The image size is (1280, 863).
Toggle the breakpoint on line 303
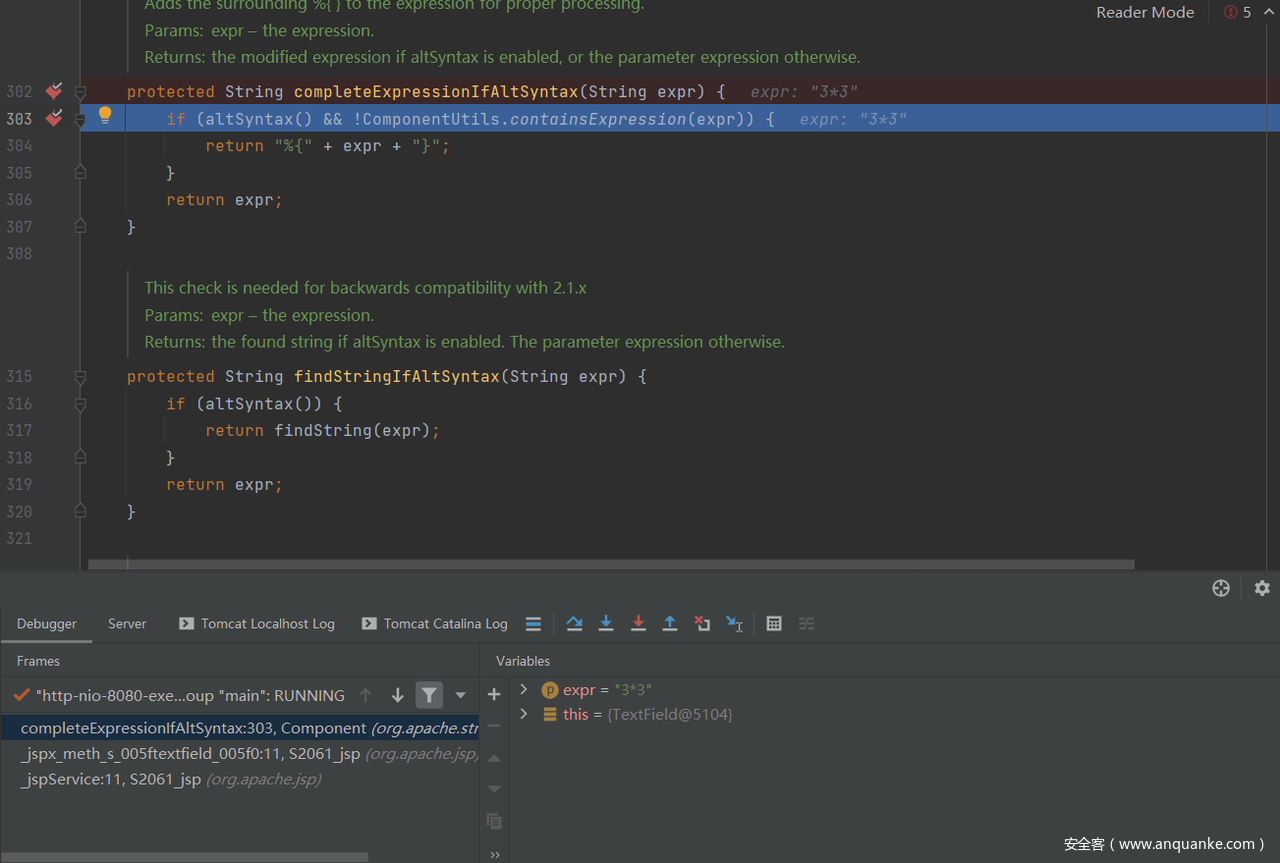click(54, 118)
